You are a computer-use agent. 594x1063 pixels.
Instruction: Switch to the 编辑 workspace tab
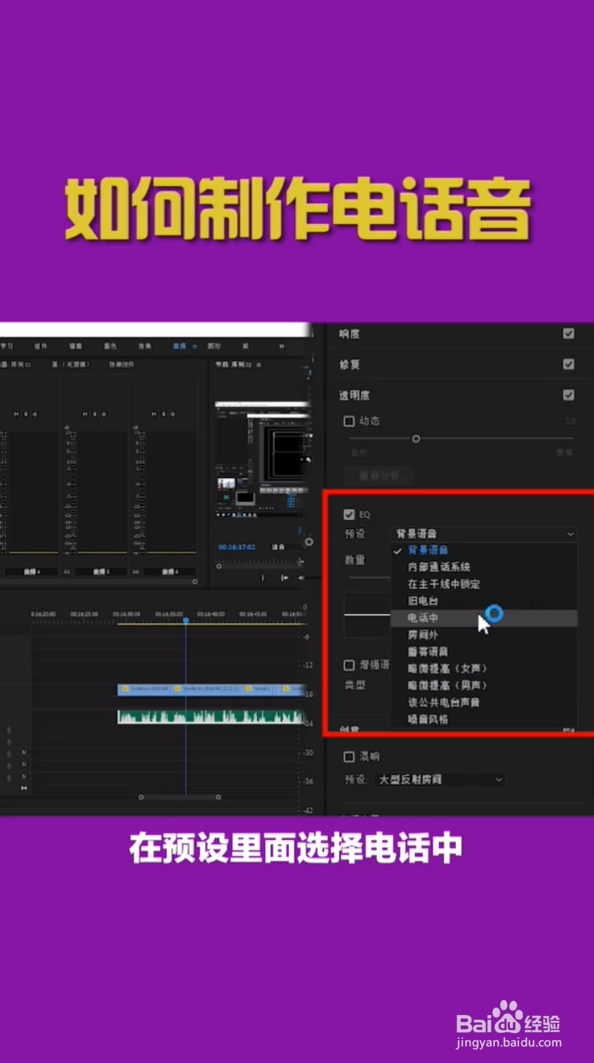click(75, 346)
